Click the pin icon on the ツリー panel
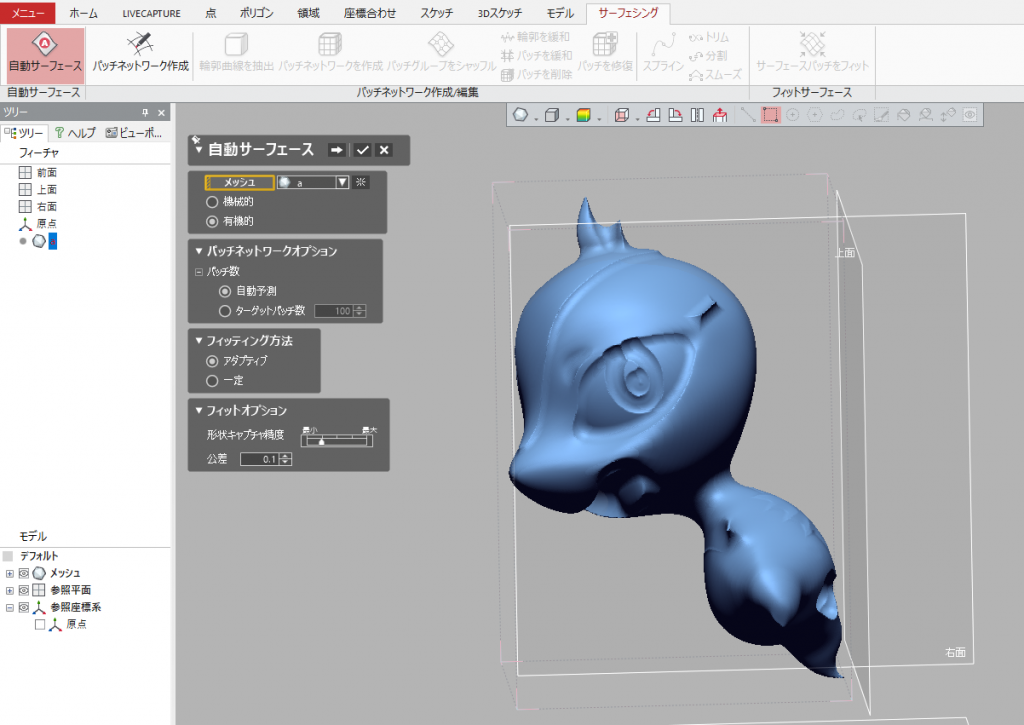This screenshot has width=1024, height=725. 145,112
